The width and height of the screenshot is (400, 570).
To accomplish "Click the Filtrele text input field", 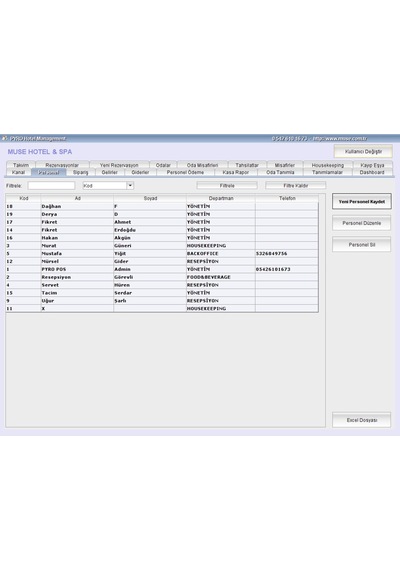I will pos(51,185).
